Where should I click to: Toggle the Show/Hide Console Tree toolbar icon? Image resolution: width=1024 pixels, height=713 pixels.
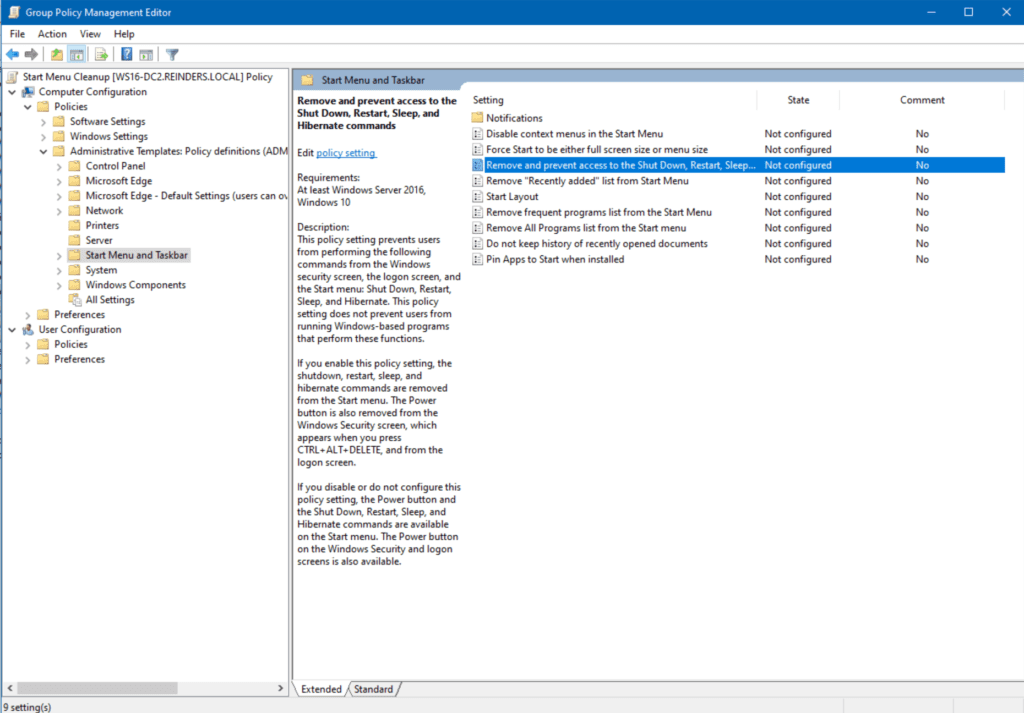point(76,54)
